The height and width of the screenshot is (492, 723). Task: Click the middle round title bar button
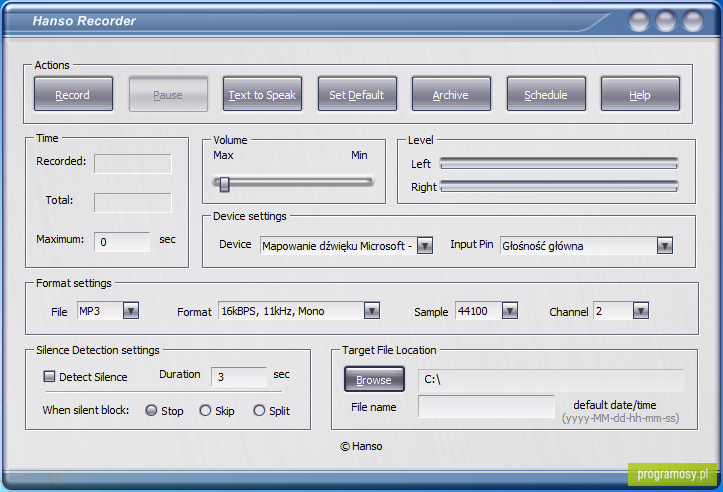click(x=666, y=21)
